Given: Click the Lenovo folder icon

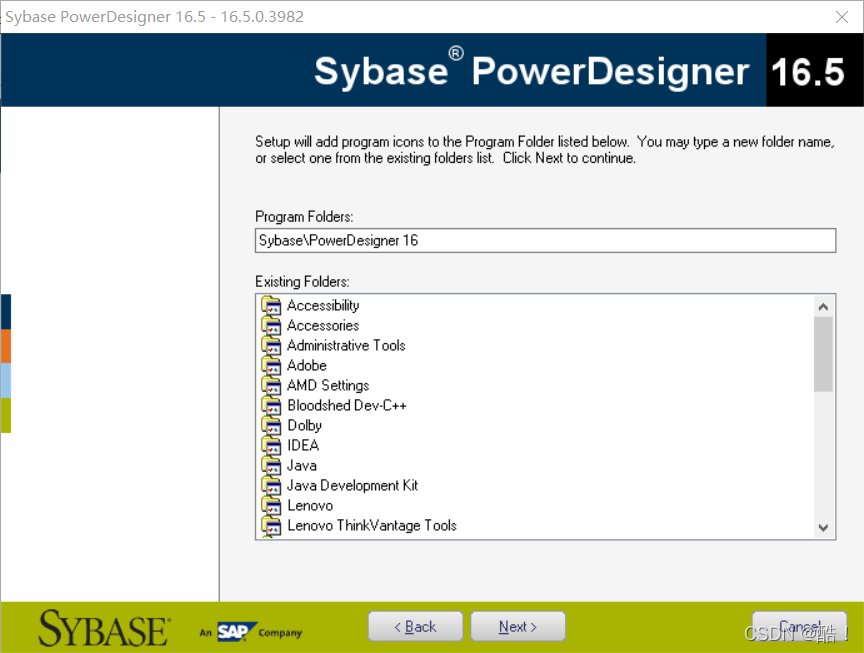Looking at the screenshot, I should click(271, 506).
